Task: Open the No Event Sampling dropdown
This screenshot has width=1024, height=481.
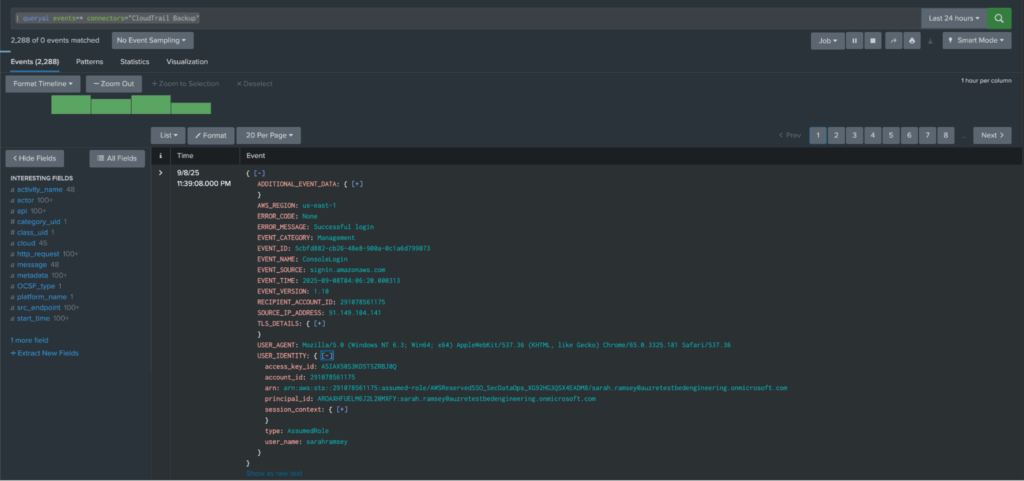Action: 152,40
